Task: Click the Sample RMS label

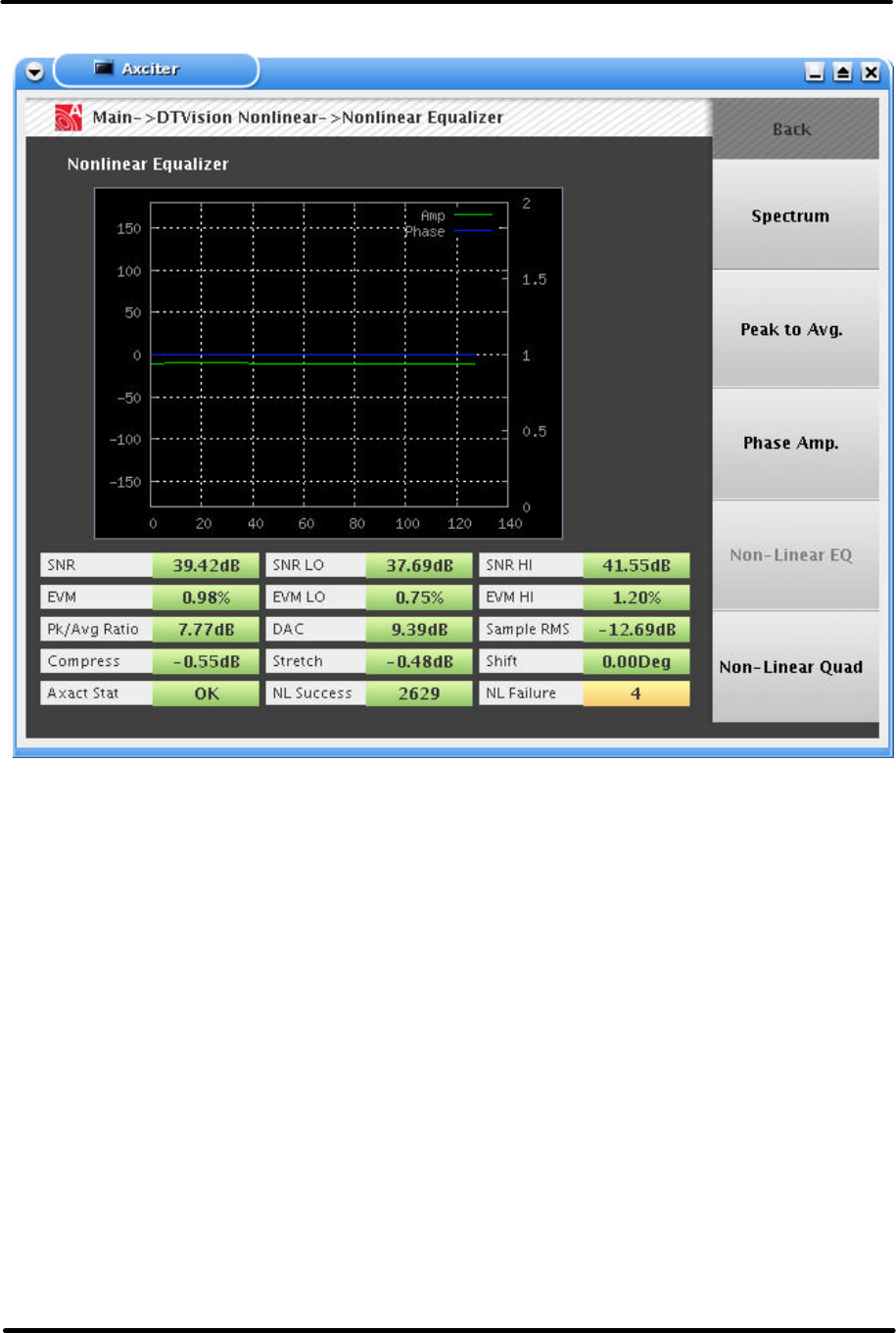Action: click(532, 630)
